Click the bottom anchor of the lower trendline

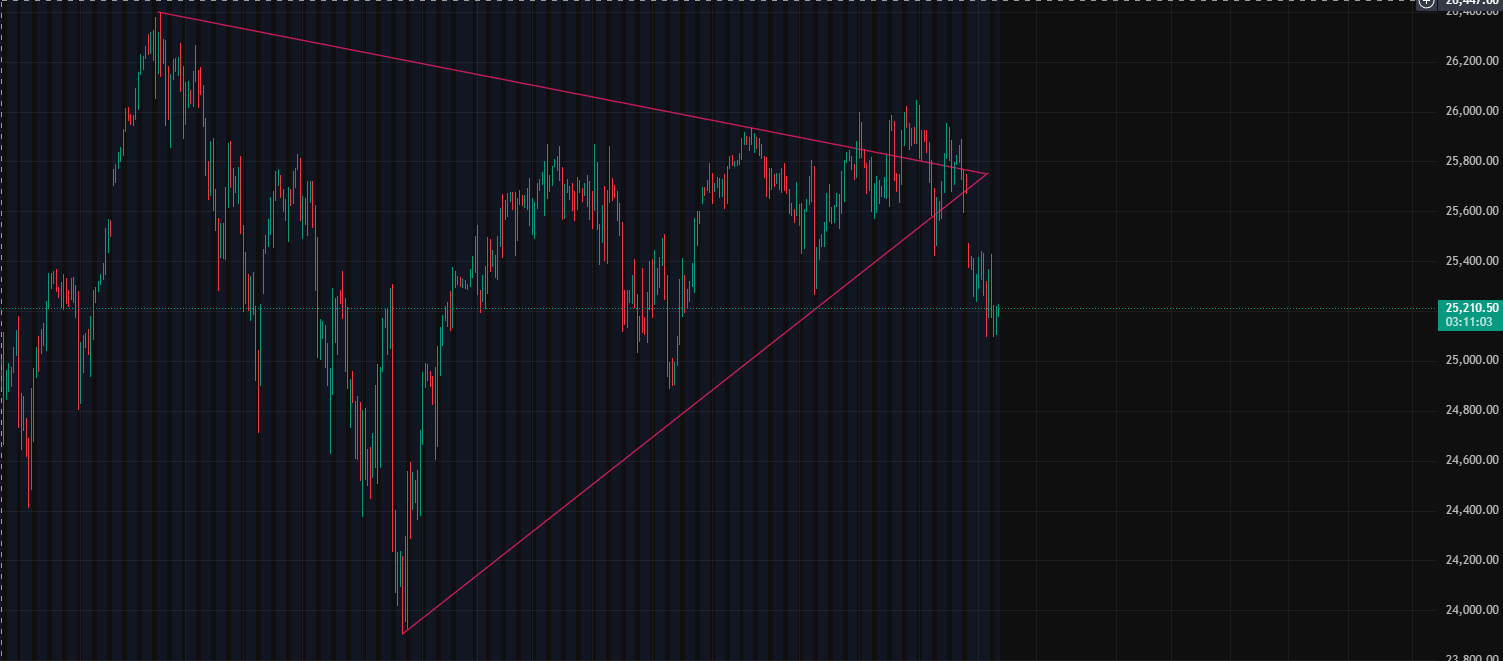pos(403,633)
